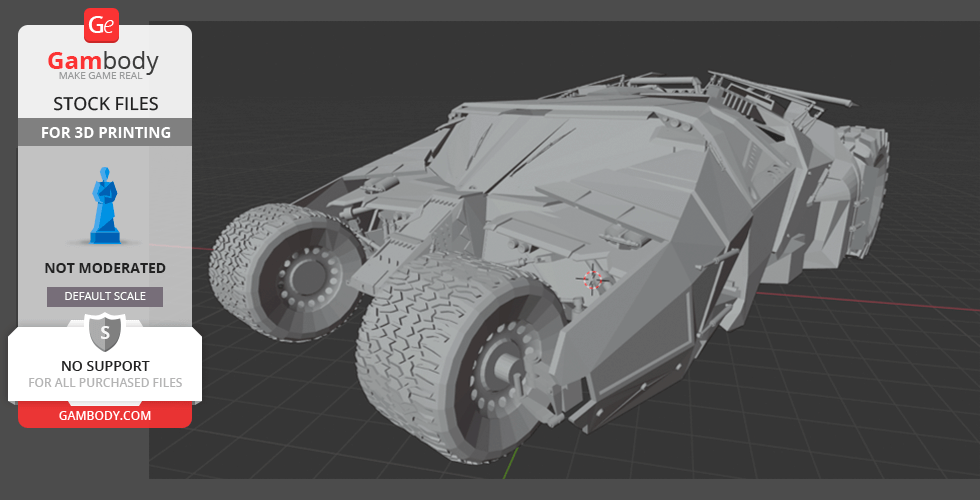
Task: Click the blue low-poly figure icon
Action: point(102,207)
